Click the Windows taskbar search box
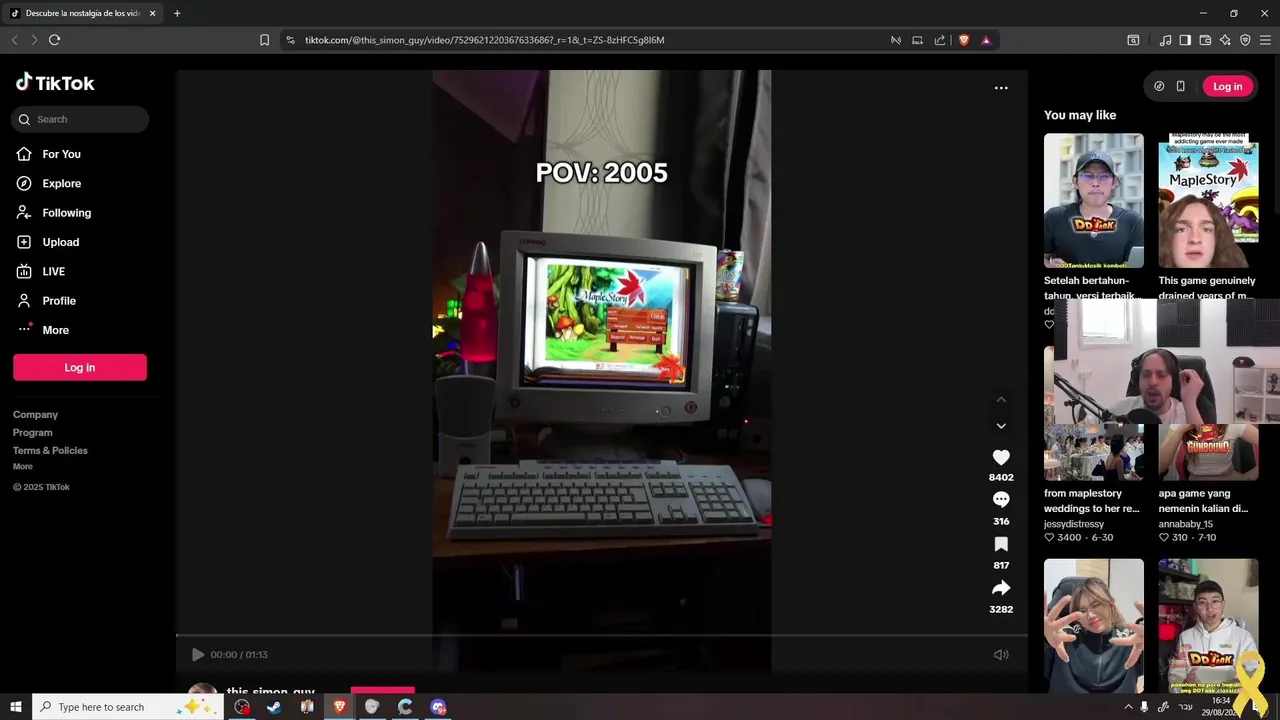This screenshot has height=720, width=1280. (128, 707)
